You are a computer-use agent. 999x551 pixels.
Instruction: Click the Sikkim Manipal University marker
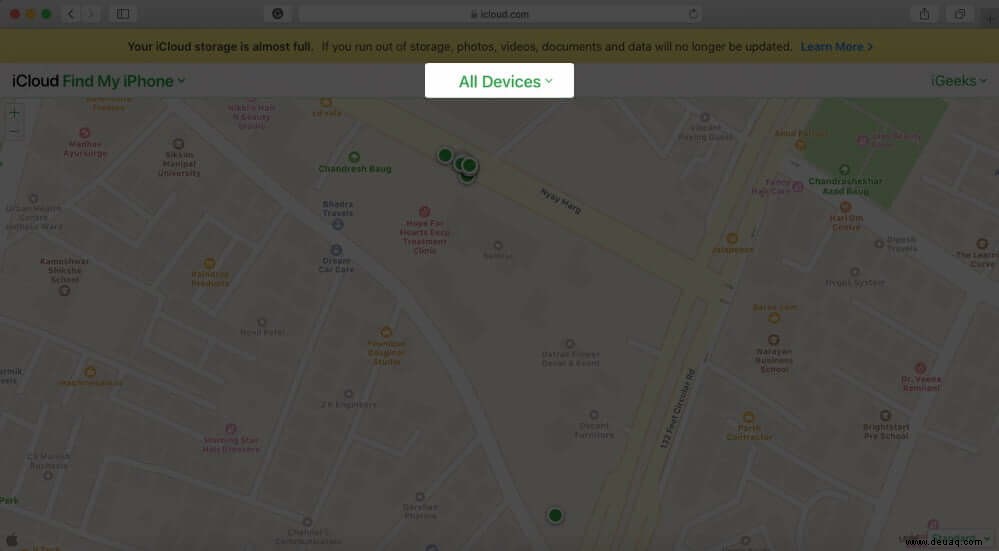pyautogui.click(x=178, y=144)
